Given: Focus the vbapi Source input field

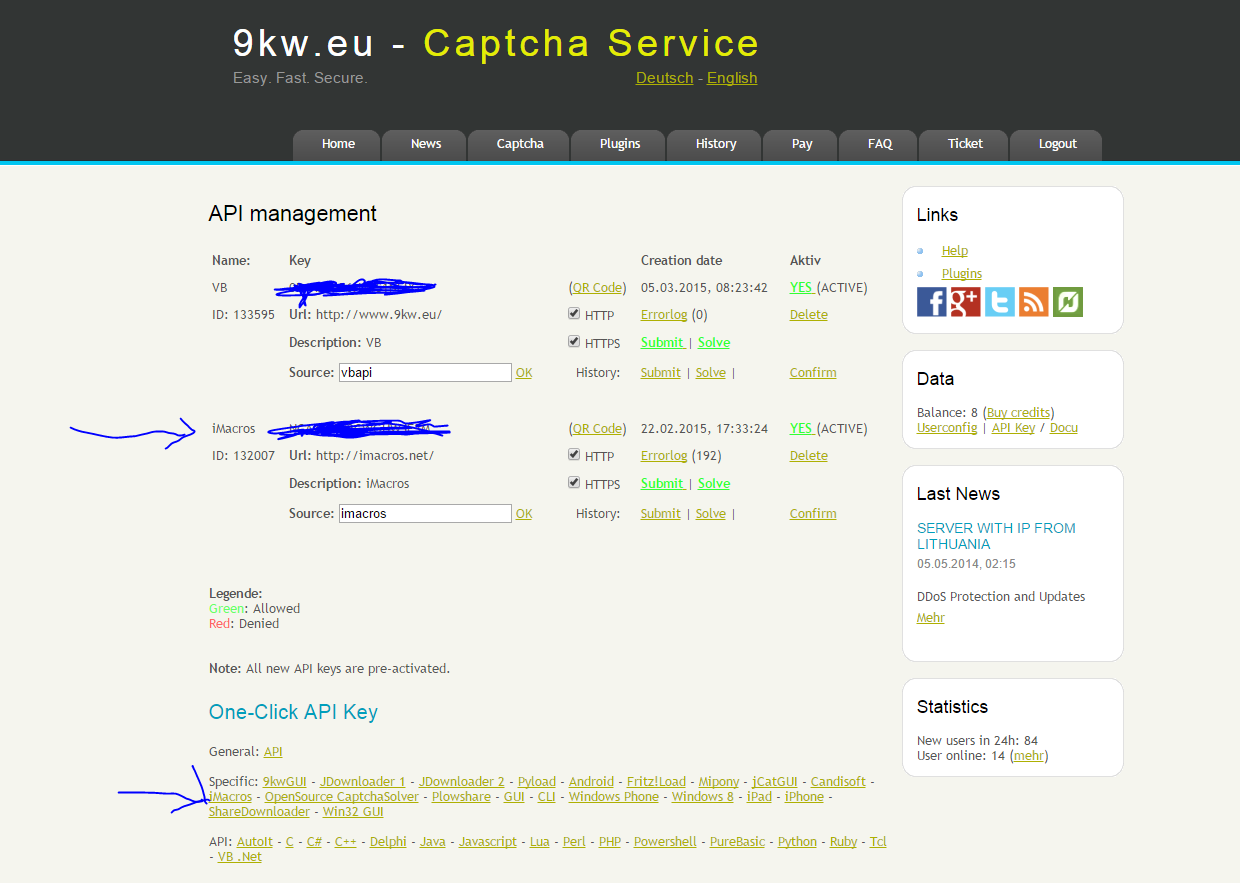Looking at the screenshot, I should [x=425, y=372].
